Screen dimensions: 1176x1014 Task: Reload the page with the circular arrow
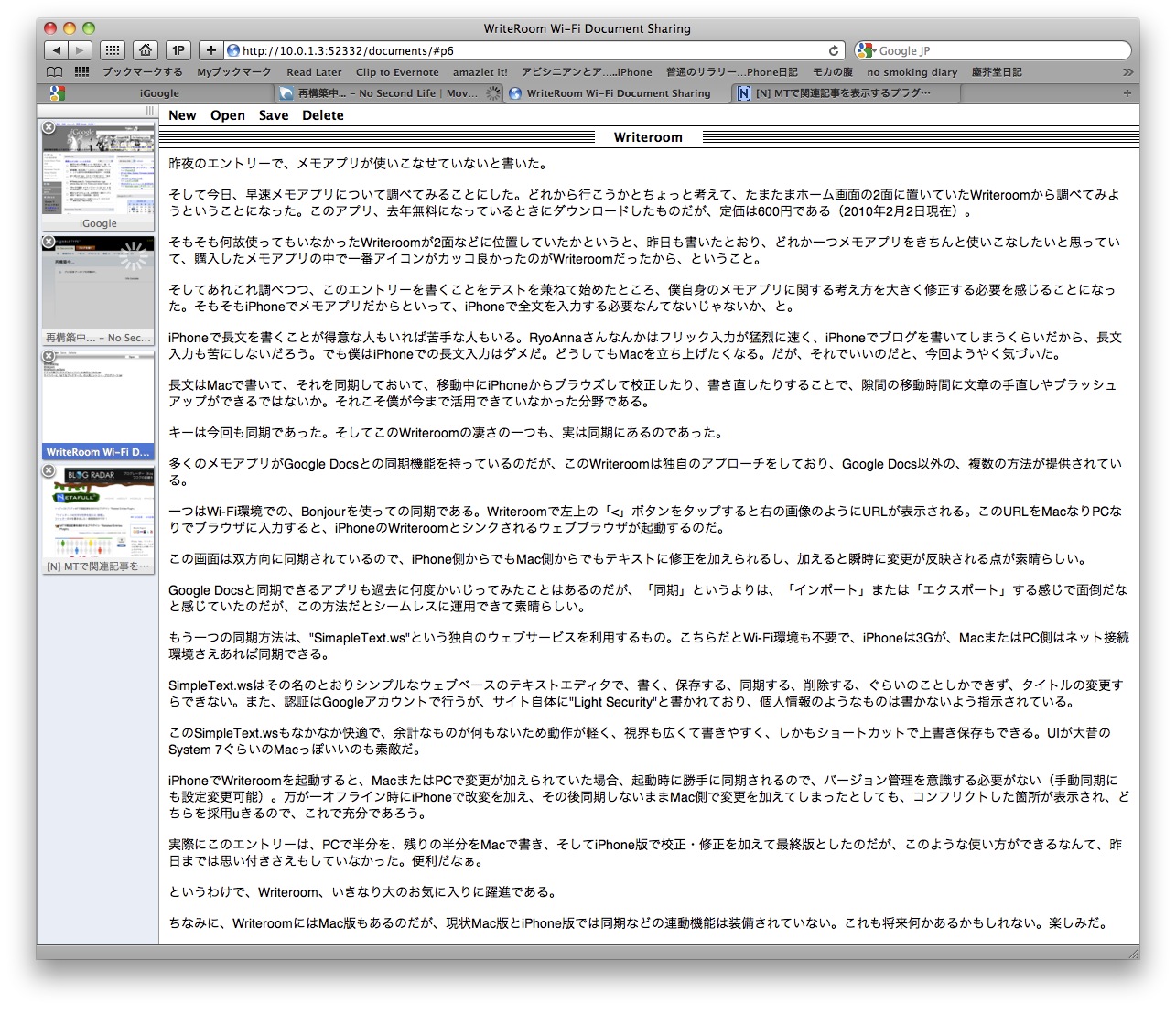(x=834, y=50)
